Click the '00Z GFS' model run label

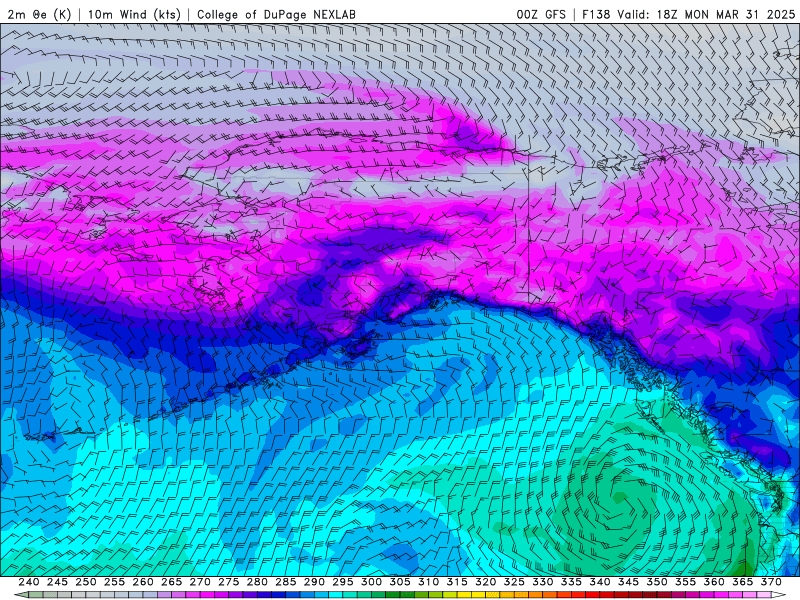click(541, 14)
